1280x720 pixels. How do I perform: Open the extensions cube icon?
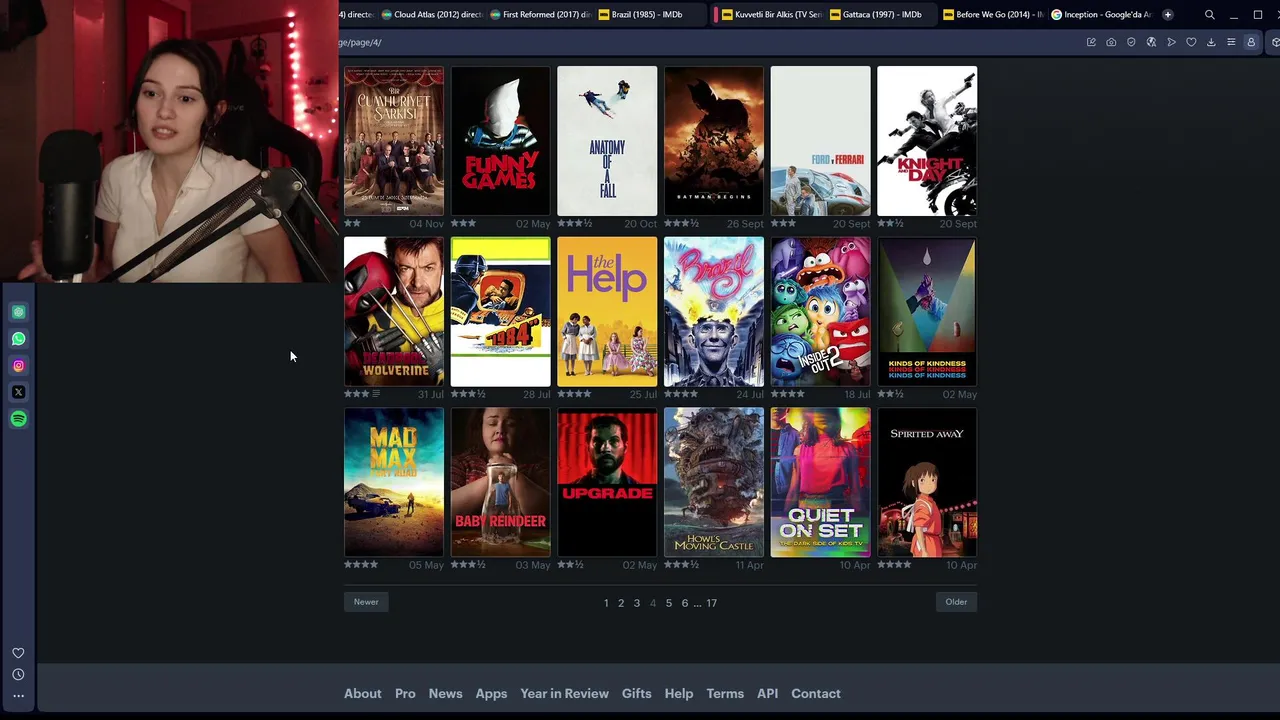click(x=1274, y=42)
